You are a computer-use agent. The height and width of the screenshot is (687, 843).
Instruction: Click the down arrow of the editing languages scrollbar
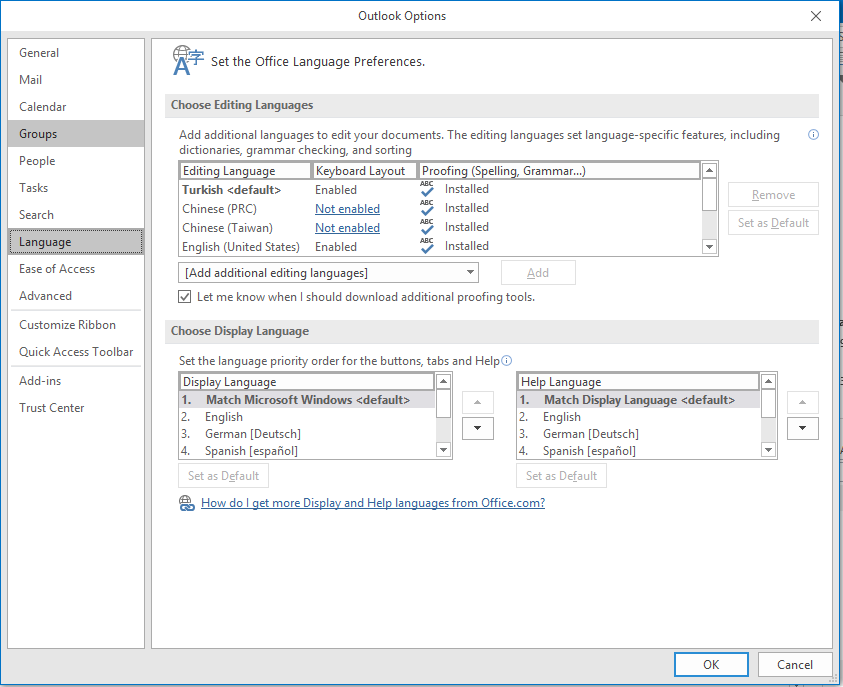(710, 247)
